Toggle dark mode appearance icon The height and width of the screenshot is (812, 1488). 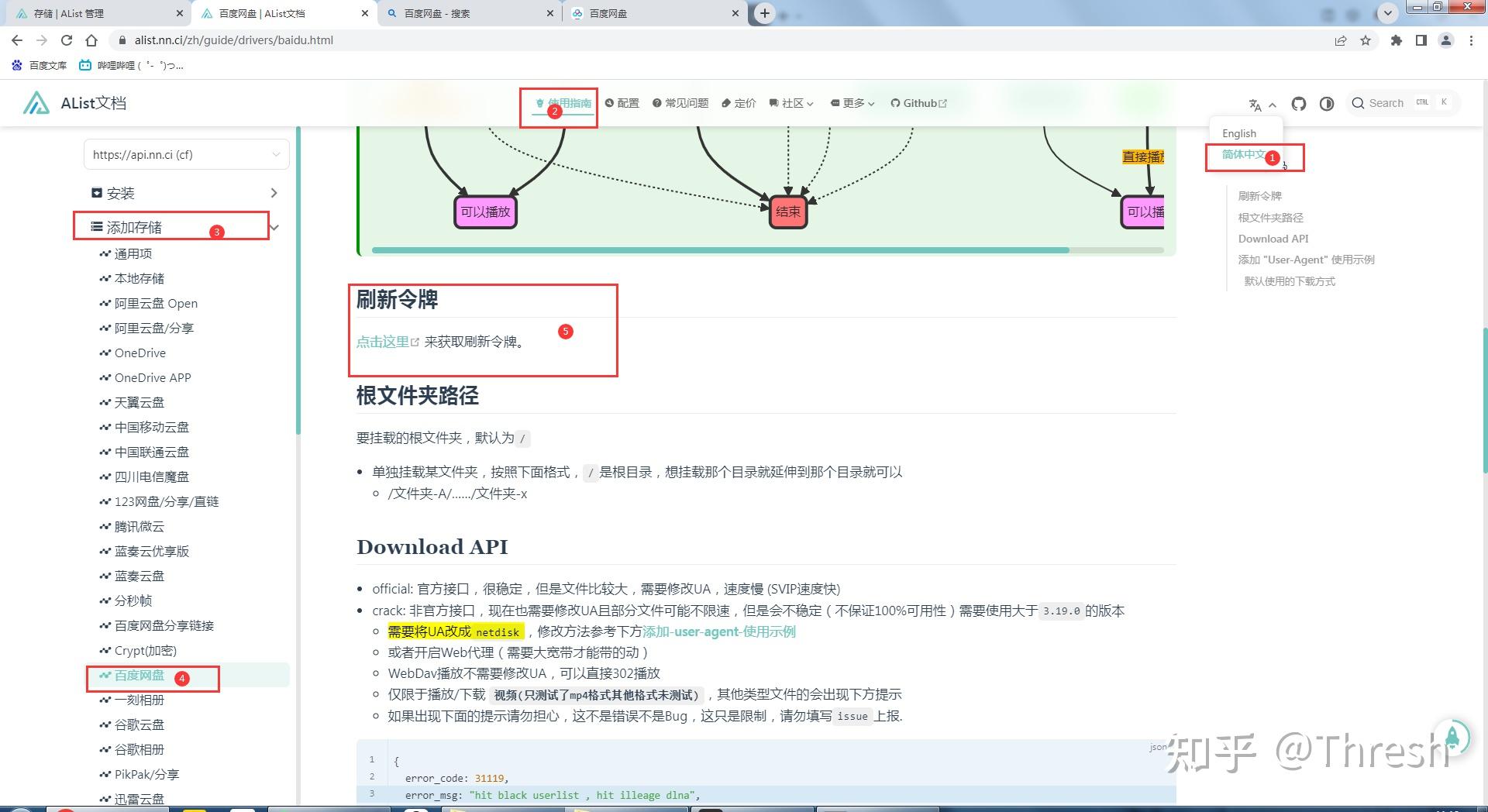tap(1327, 103)
